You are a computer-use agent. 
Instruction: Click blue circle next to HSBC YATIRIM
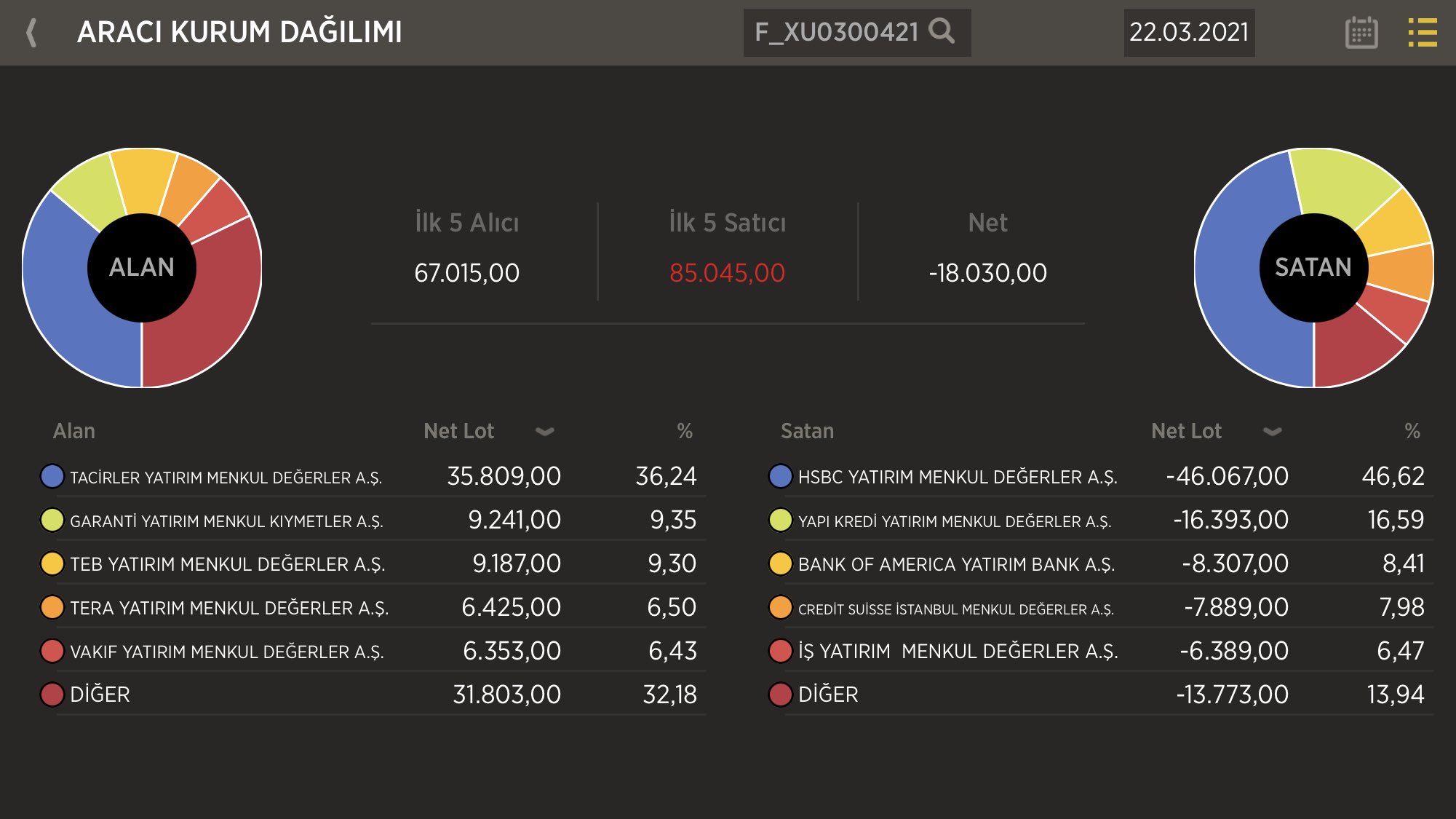(780, 477)
